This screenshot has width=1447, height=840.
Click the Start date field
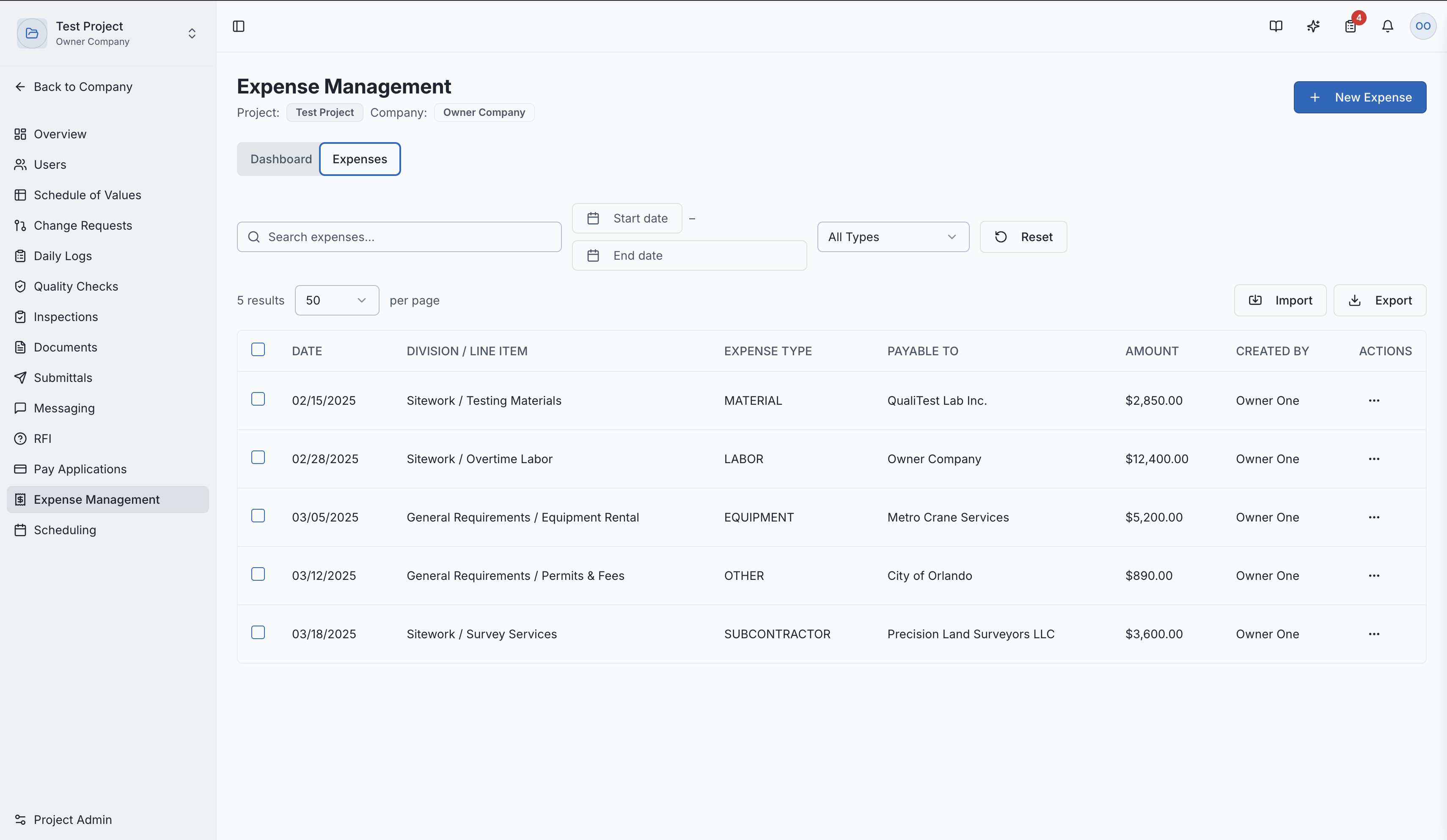(x=627, y=218)
